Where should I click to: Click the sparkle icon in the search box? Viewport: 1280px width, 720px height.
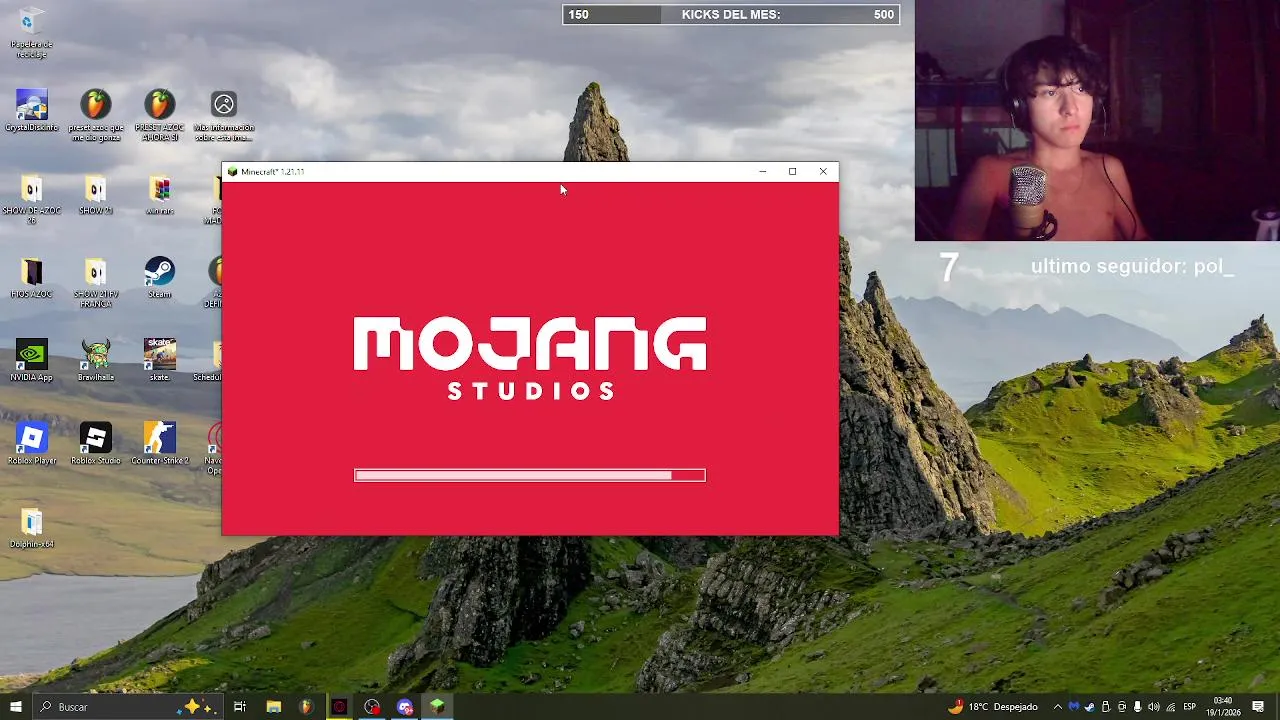click(198, 707)
